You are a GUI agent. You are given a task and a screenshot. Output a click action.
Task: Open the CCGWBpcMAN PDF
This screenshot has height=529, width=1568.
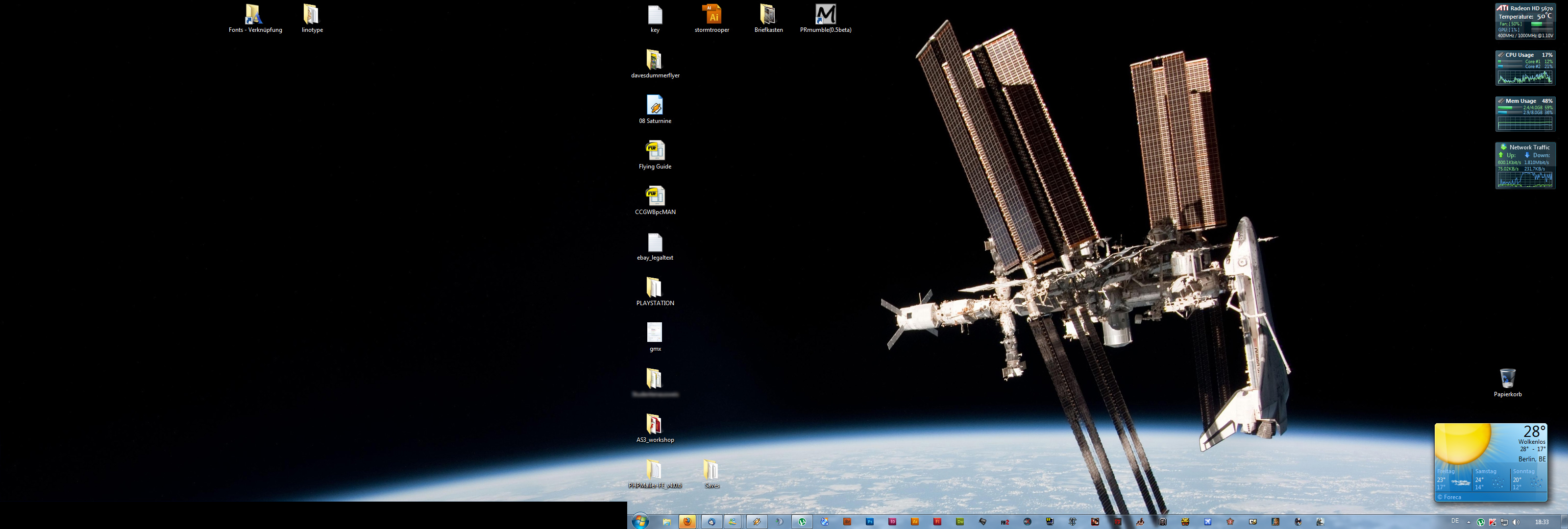click(x=655, y=201)
